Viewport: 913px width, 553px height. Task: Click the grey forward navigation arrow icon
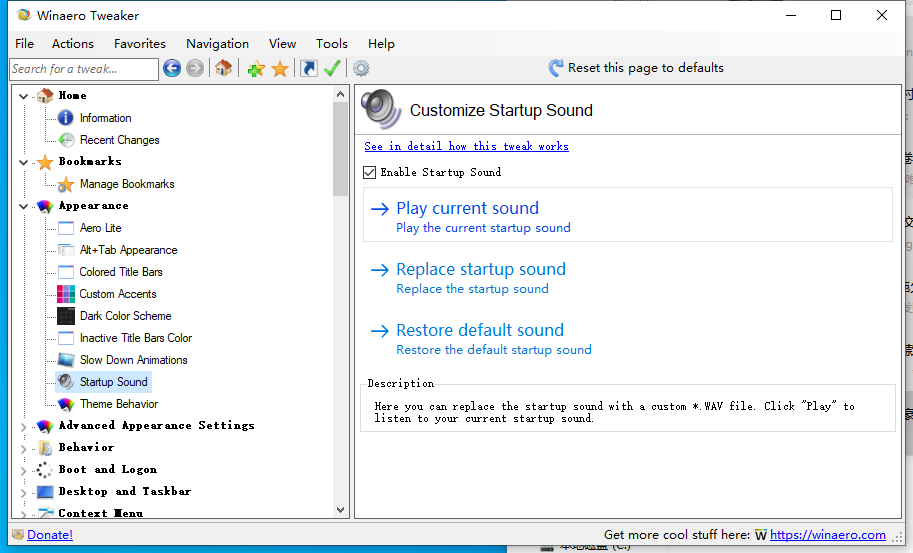[195, 68]
